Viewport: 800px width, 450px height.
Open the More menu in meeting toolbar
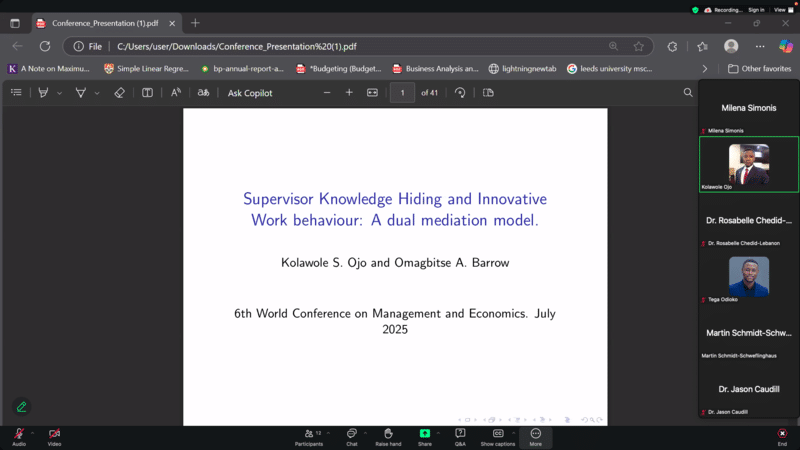pos(535,436)
